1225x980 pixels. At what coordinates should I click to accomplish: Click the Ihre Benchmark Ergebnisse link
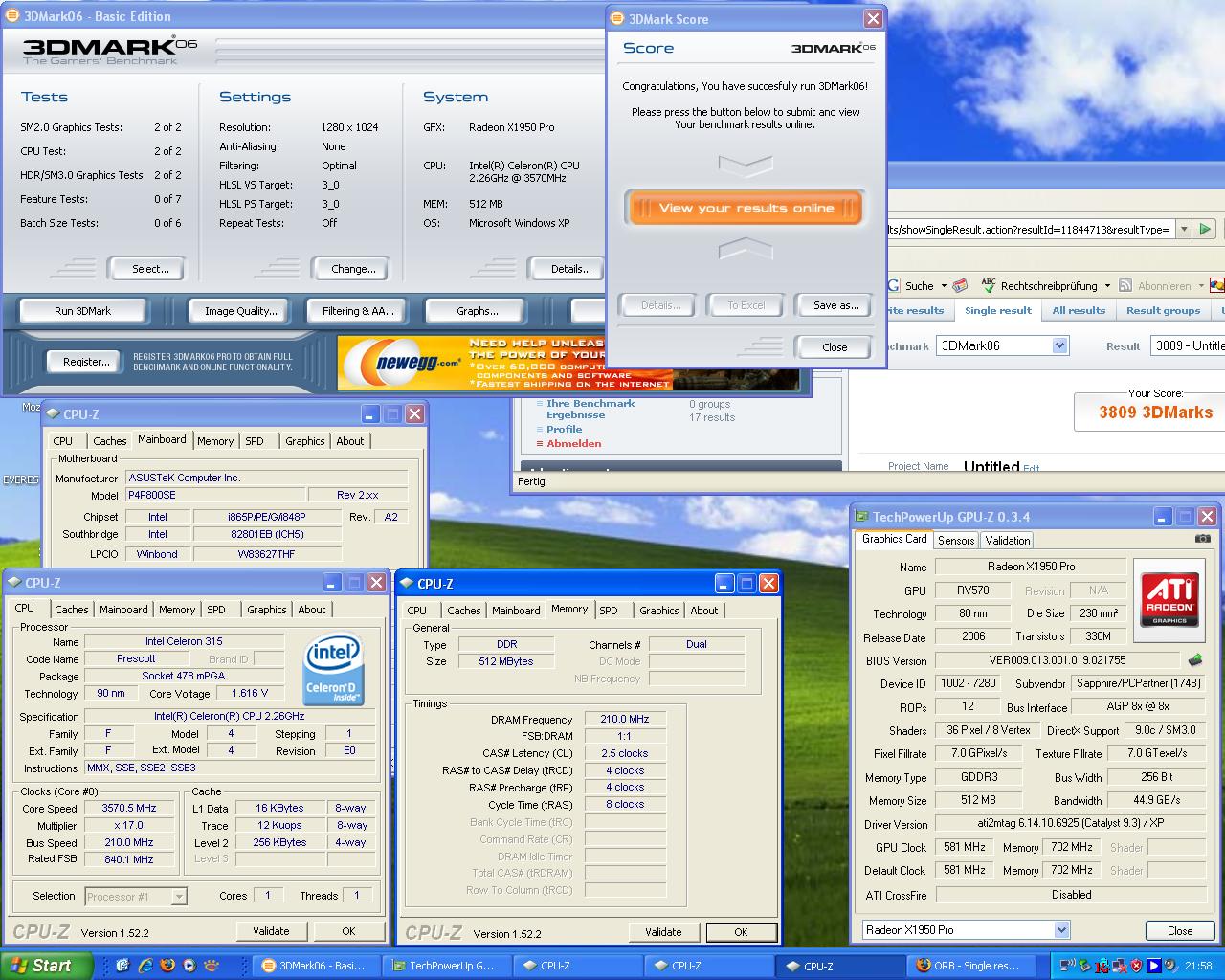pyautogui.click(x=590, y=410)
